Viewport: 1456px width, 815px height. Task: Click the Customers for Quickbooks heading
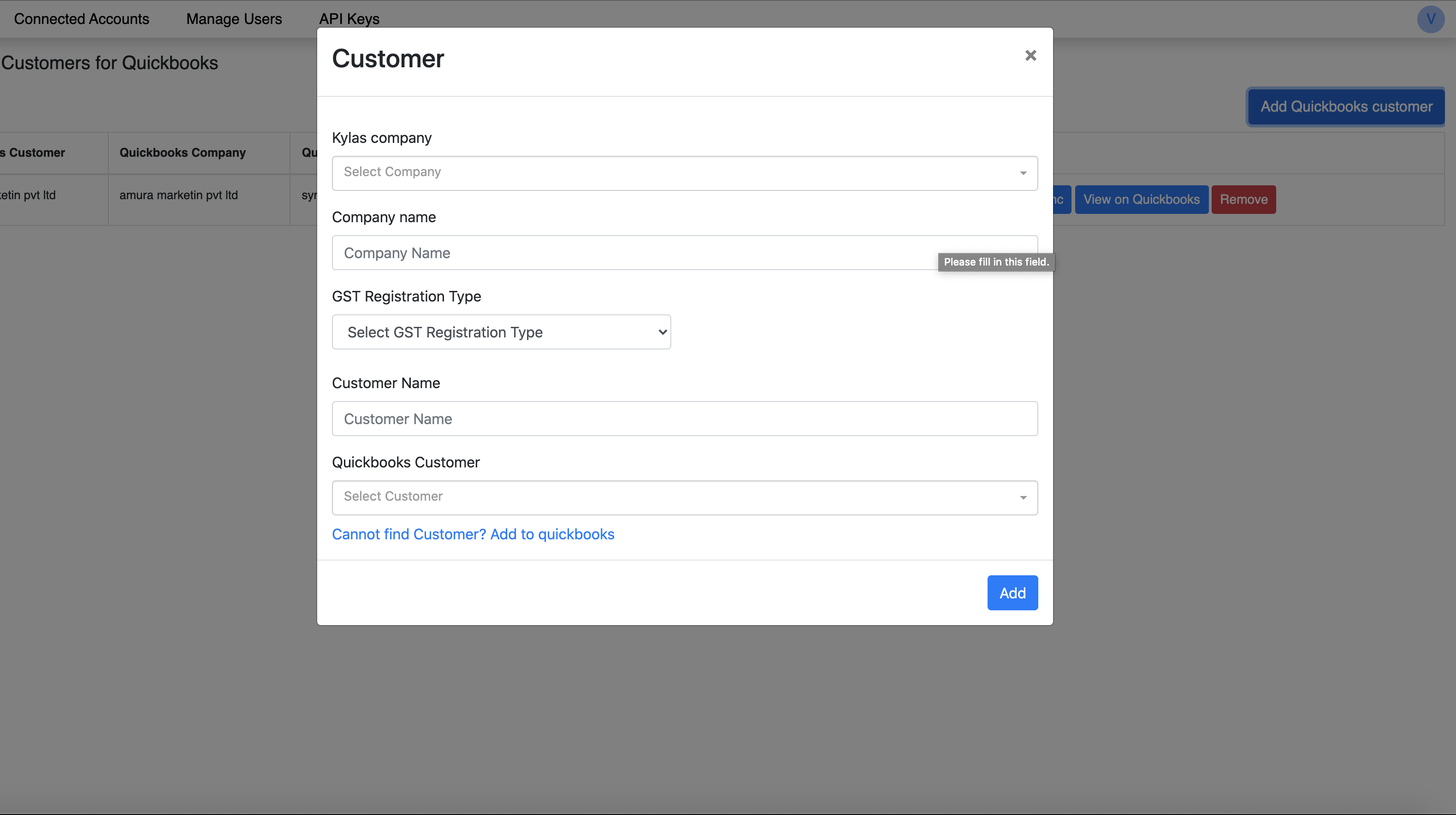point(110,63)
